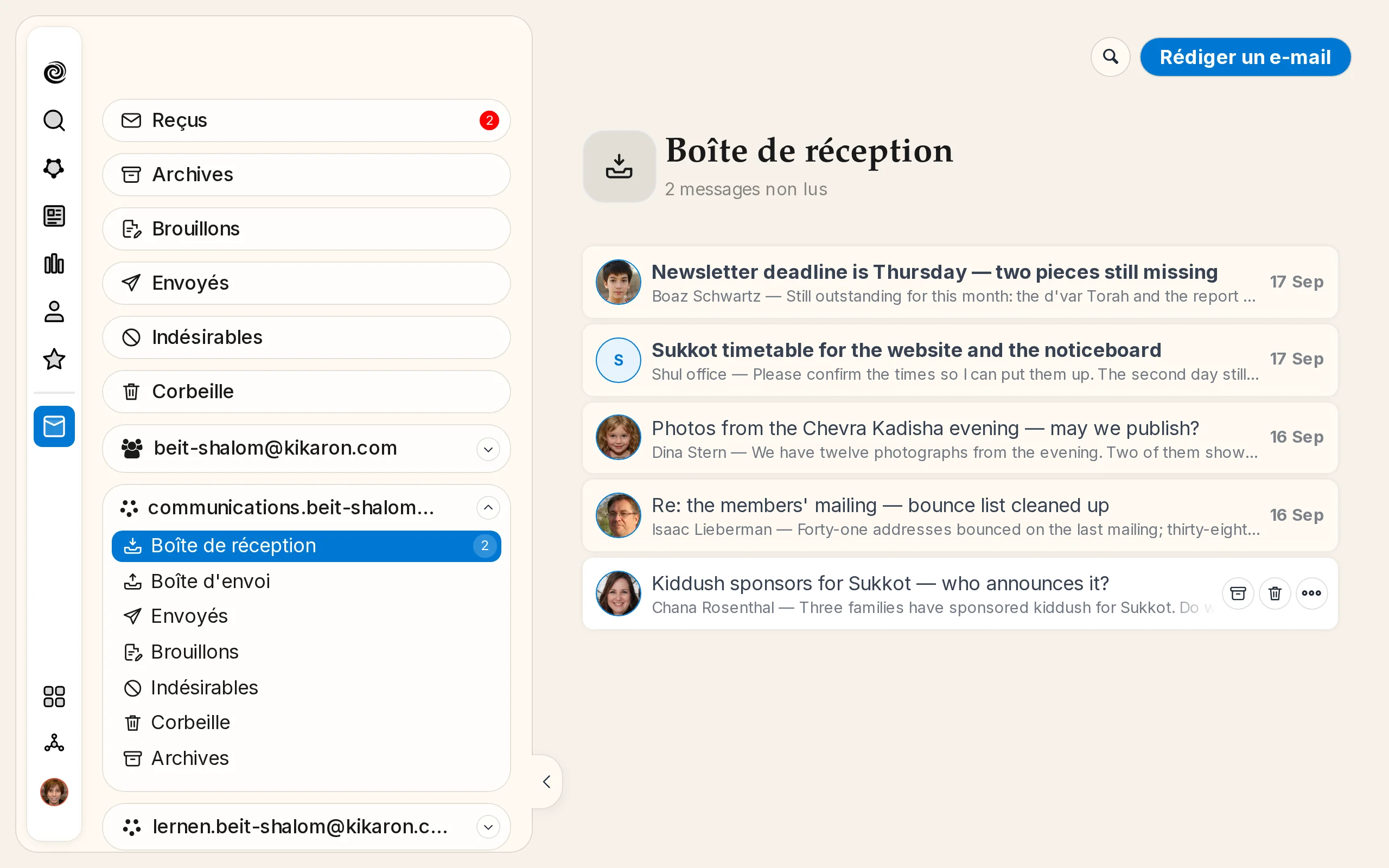This screenshot has height=868, width=1389.
Task: Select Boîte de réception under communications account
Action: pos(307,546)
